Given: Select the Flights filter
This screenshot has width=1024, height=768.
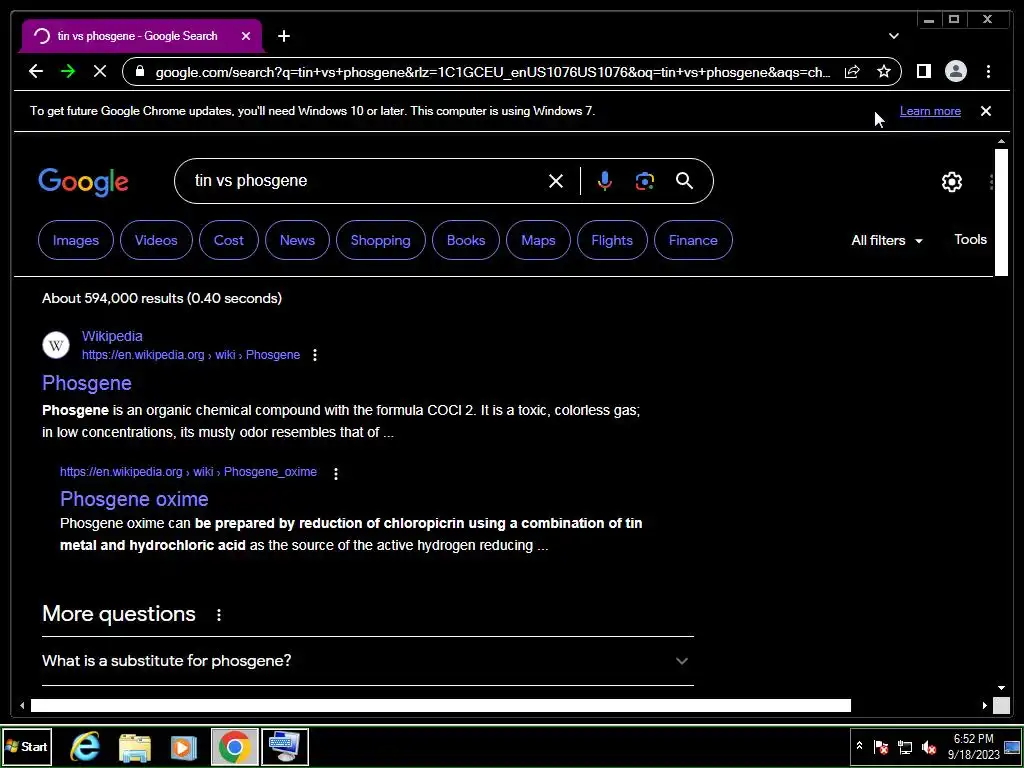Looking at the screenshot, I should coord(612,240).
